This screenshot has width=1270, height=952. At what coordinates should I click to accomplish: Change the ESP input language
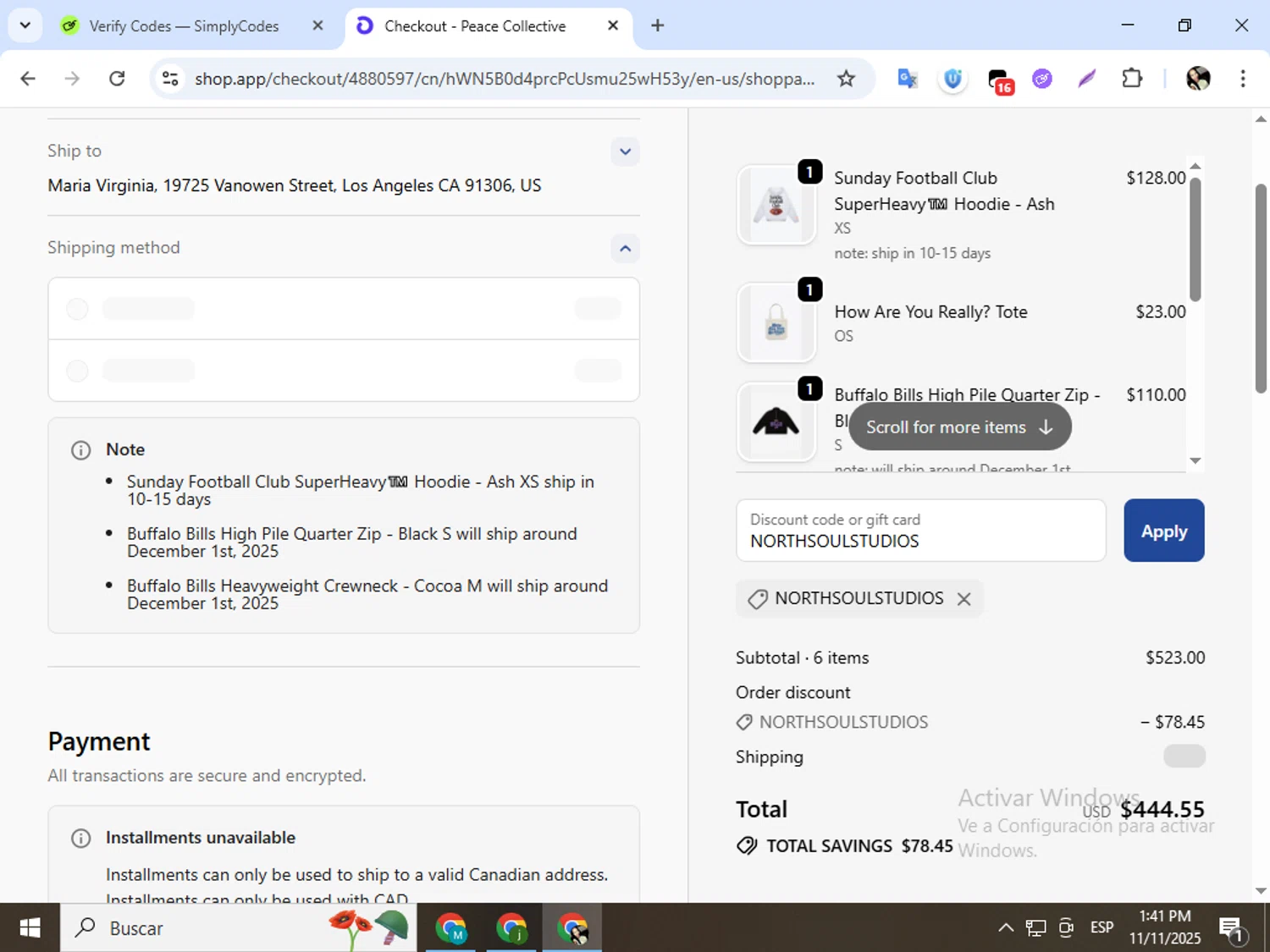pyautogui.click(x=1102, y=928)
